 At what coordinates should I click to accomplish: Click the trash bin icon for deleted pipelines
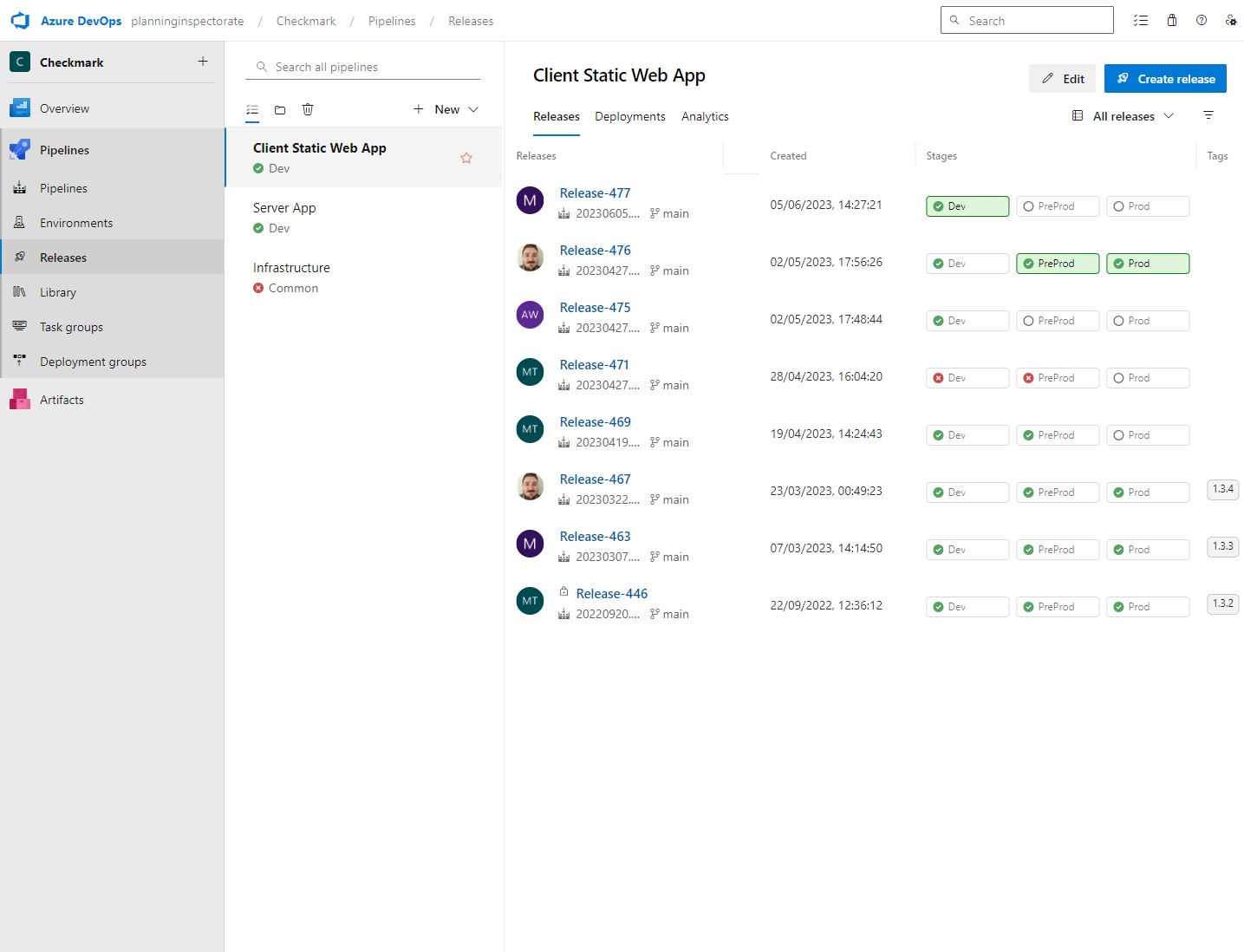(308, 109)
